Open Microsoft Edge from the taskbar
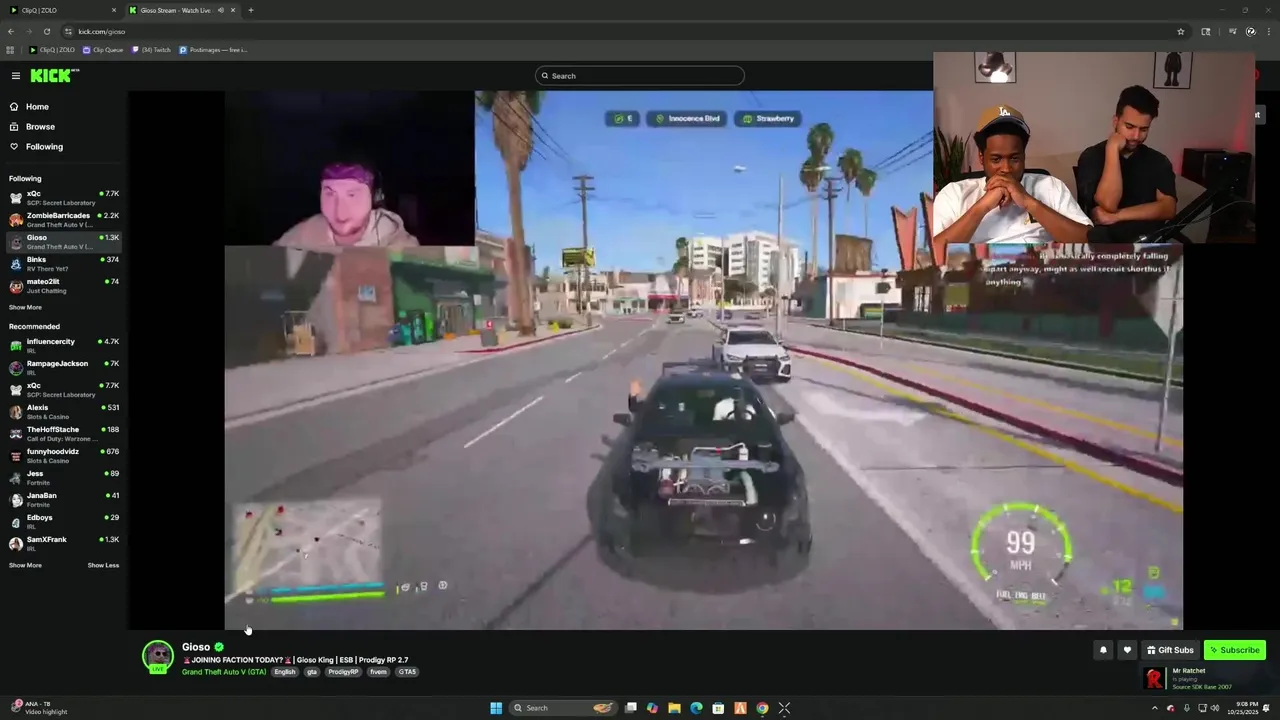Image resolution: width=1280 pixels, height=720 pixels. (x=696, y=708)
